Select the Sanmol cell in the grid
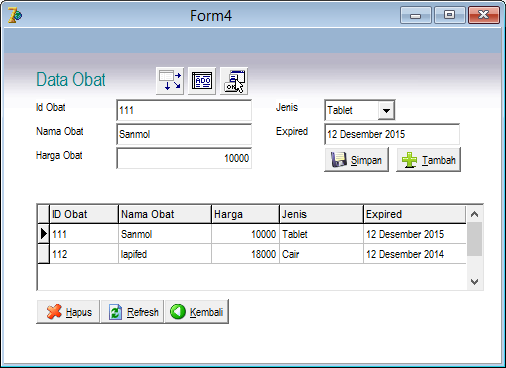The height and width of the screenshot is (368, 506). coord(165,234)
